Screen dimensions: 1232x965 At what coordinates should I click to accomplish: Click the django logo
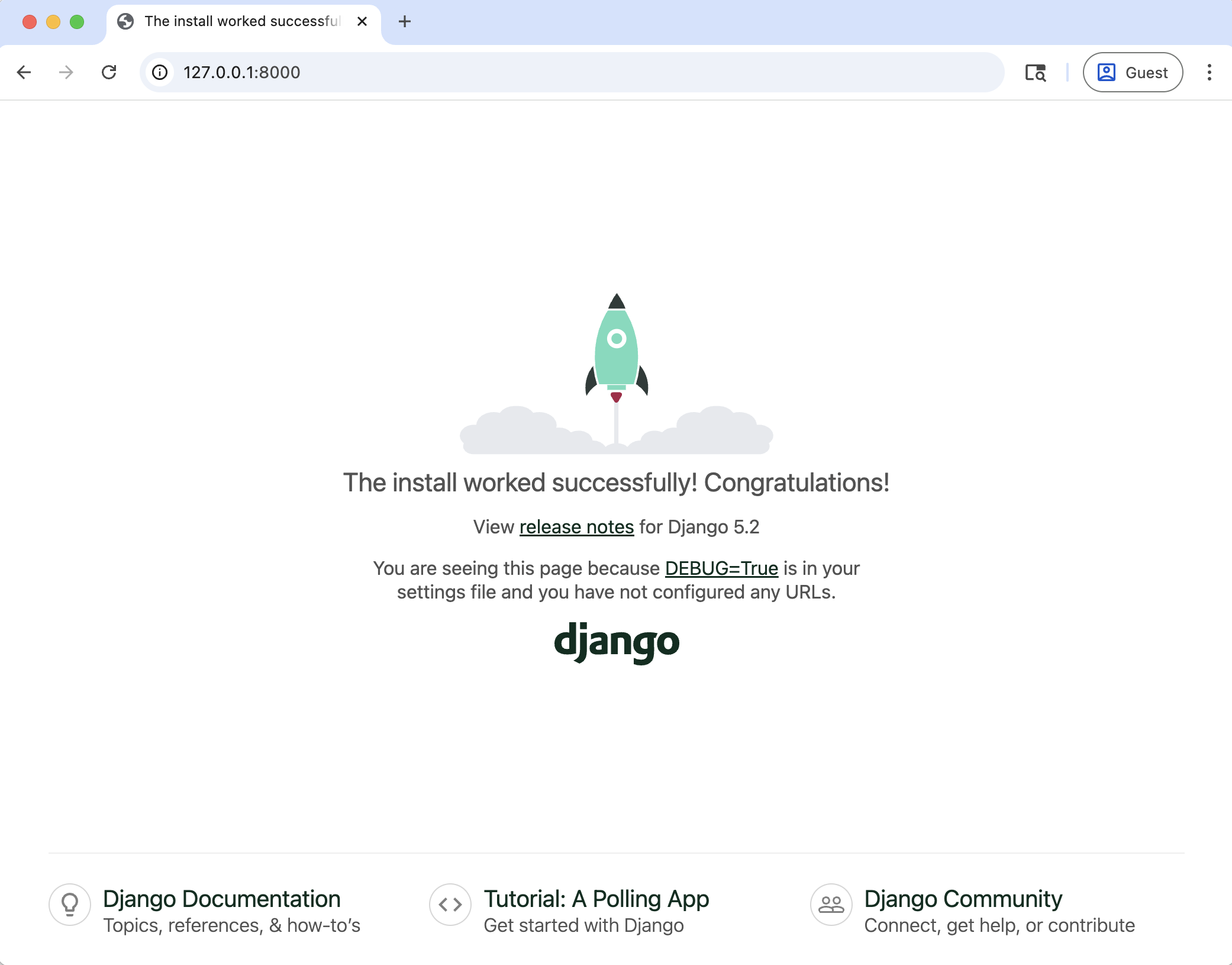click(x=616, y=643)
